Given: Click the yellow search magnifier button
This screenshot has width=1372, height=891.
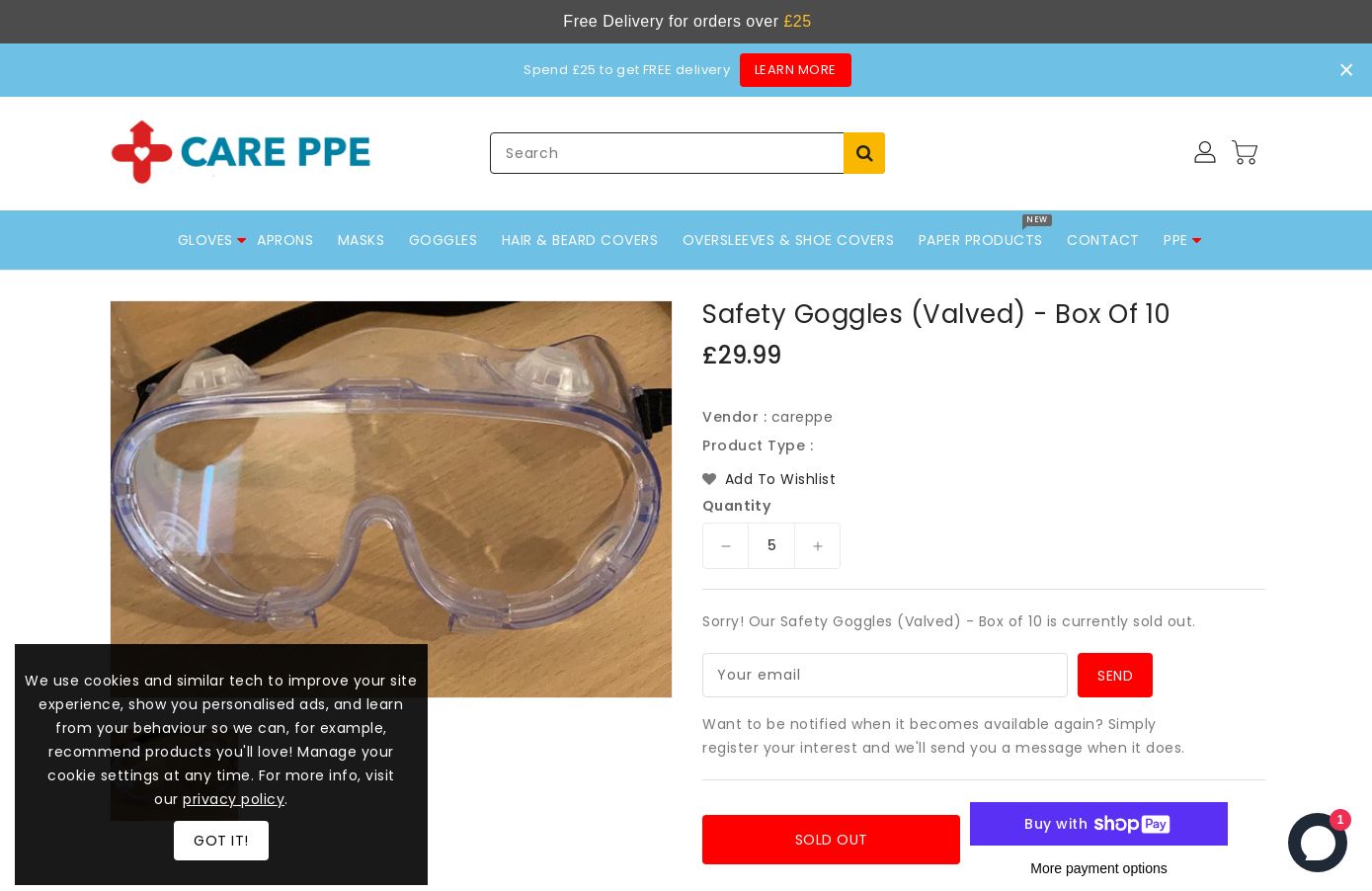Looking at the screenshot, I should coord(864,153).
